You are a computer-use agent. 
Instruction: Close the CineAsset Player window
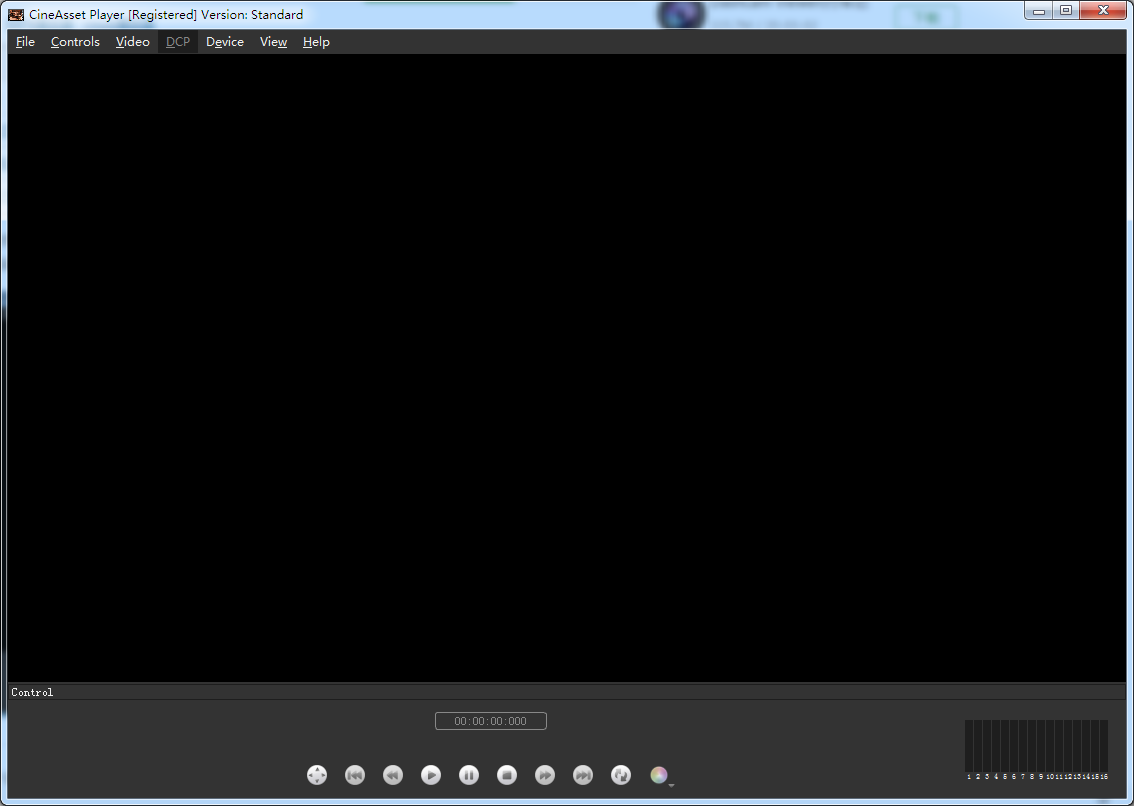(1104, 11)
